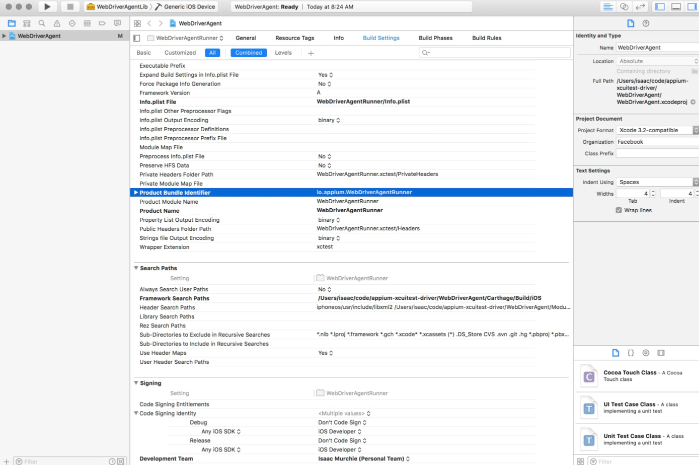The image size is (699, 465).
Task: Select the Levels view toggle
Action: [283, 52]
